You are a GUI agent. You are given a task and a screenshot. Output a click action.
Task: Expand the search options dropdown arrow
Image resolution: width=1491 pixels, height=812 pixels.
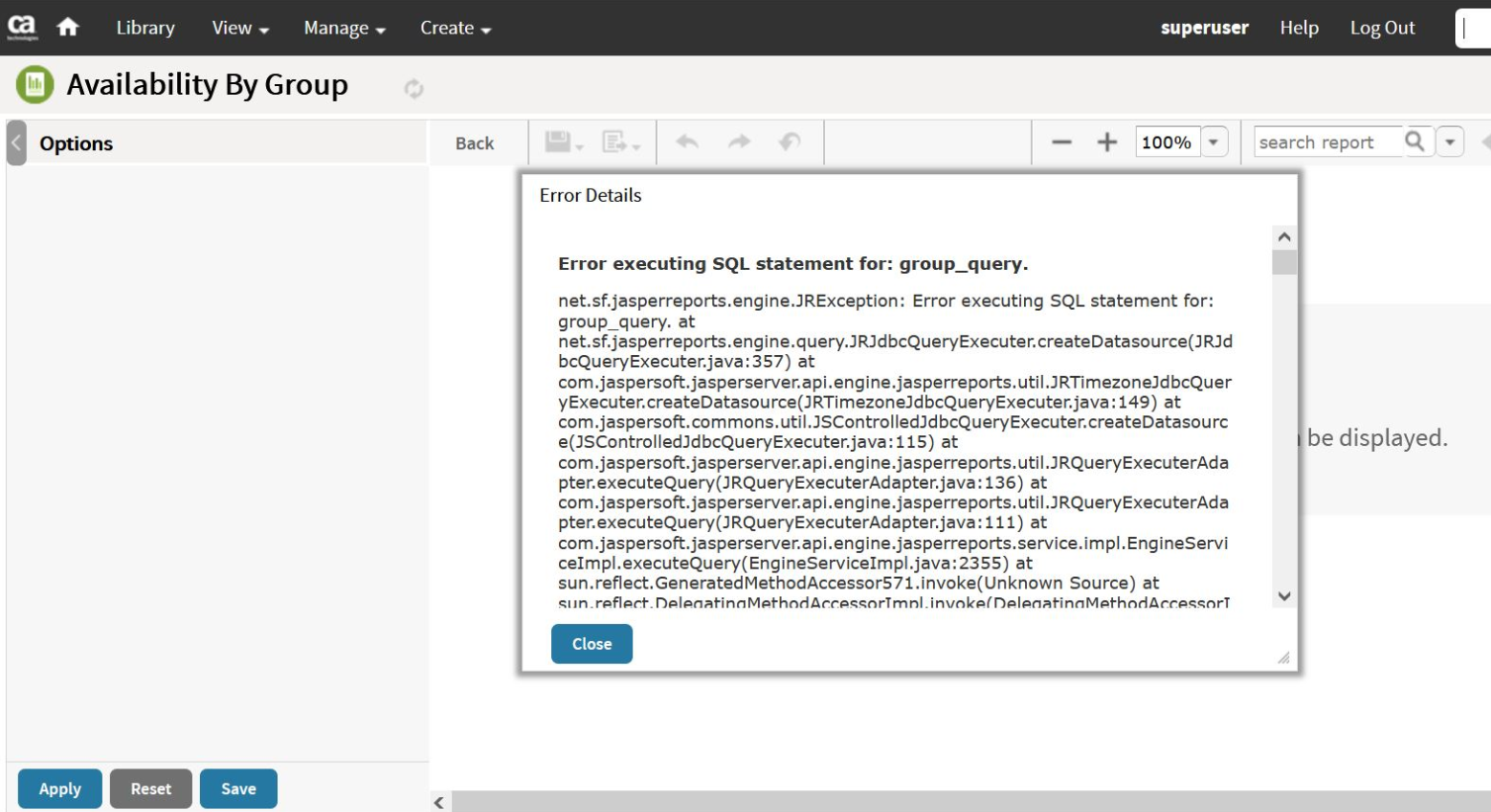click(1449, 142)
